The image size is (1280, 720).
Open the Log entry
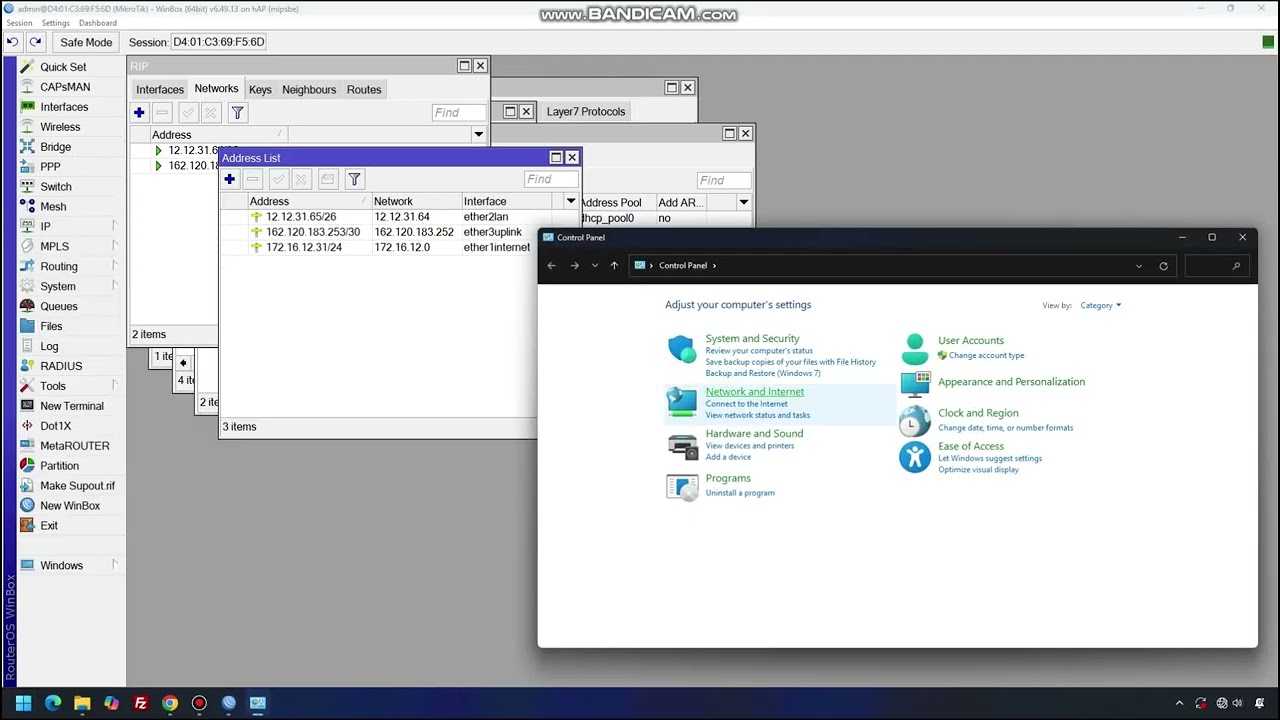(x=49, y=346)
